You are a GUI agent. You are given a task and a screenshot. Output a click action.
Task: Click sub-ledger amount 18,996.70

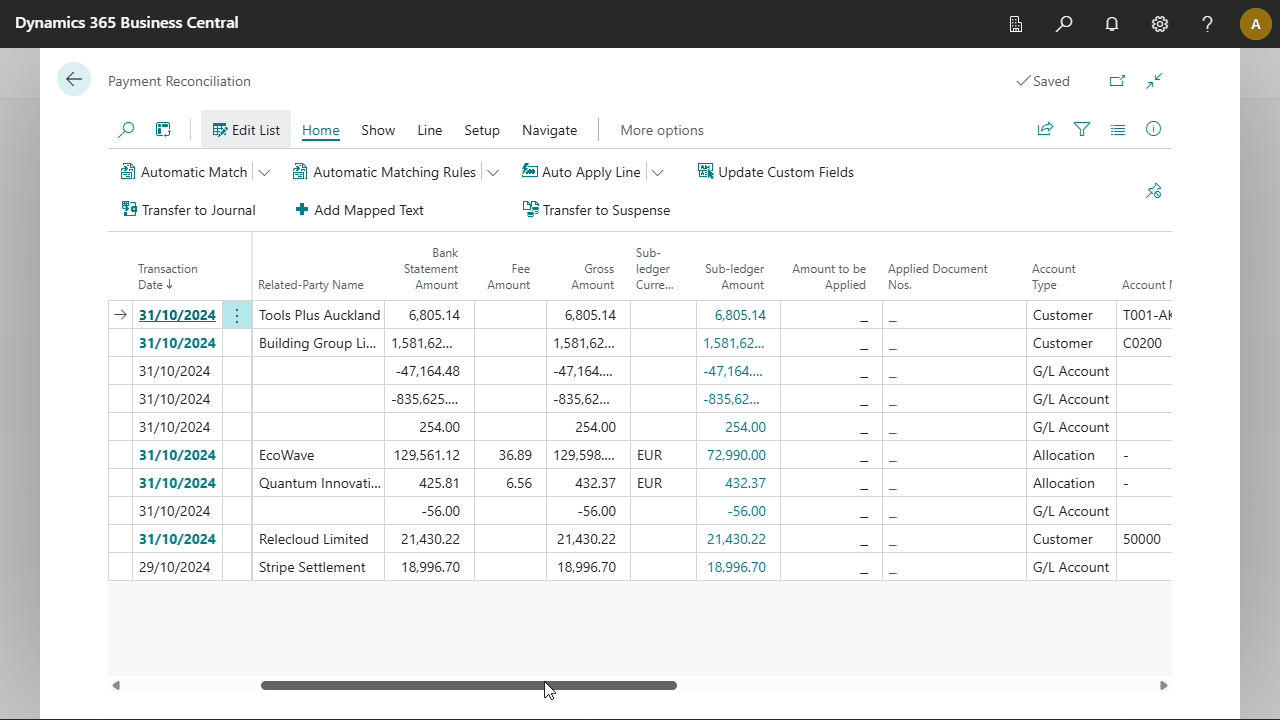point(736,567)
